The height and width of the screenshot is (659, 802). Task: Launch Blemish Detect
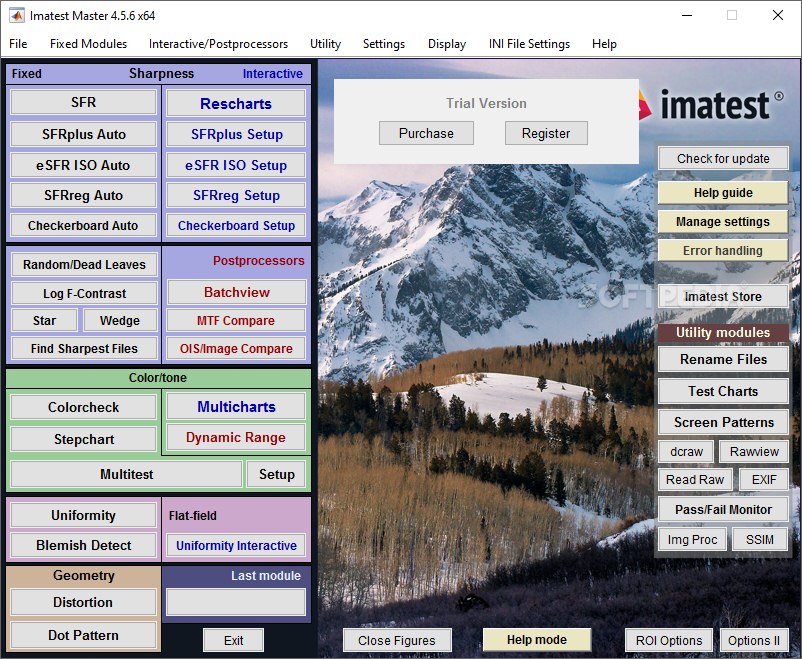tap(83, 545)
